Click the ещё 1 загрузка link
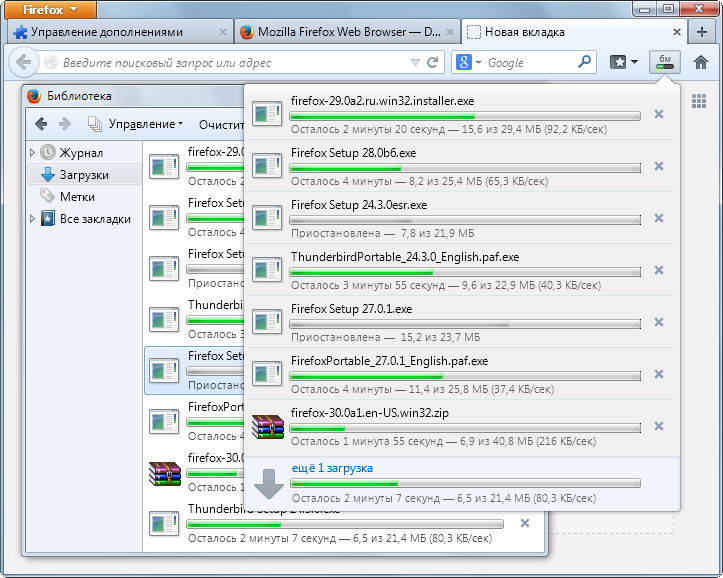Viewport: 723px width, 578px height. (x=332, y=468)
